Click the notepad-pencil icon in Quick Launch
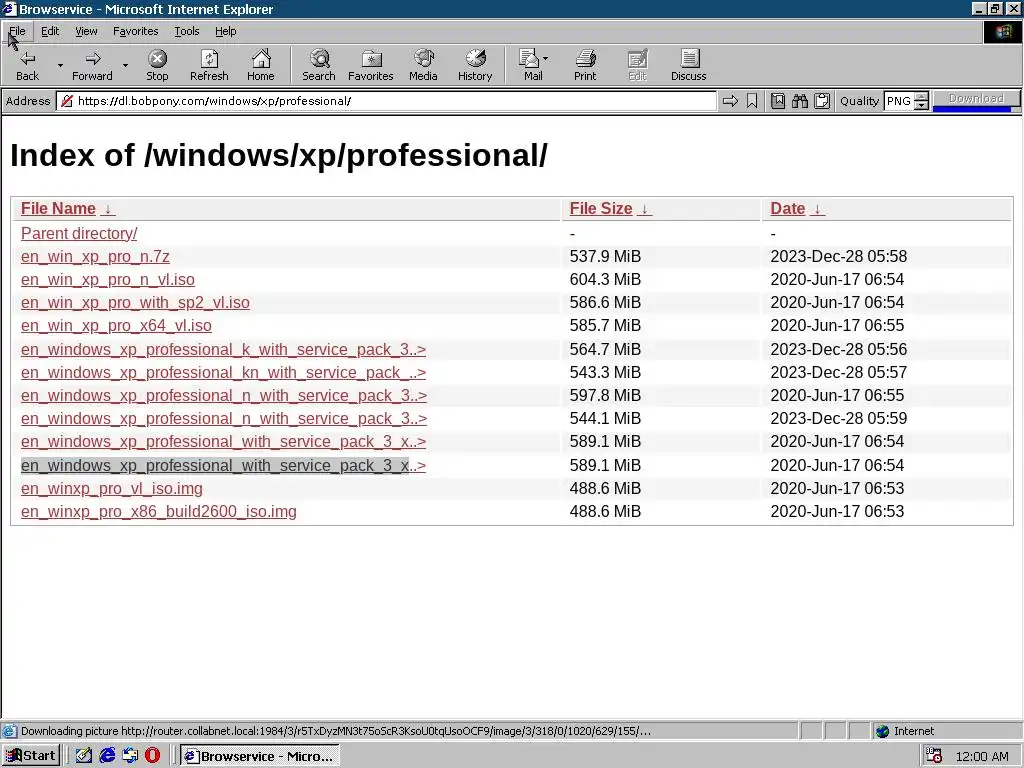 tap(84, 756)
